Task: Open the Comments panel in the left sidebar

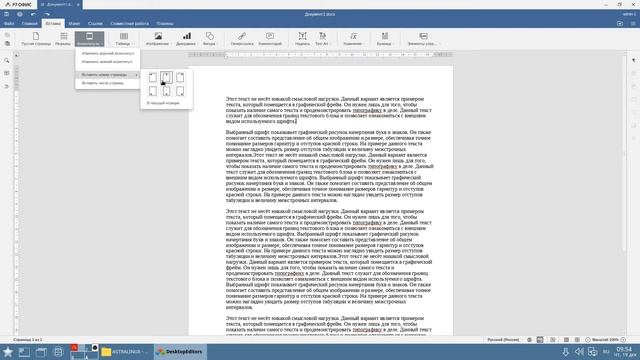Action: click(x=7, y=73)
